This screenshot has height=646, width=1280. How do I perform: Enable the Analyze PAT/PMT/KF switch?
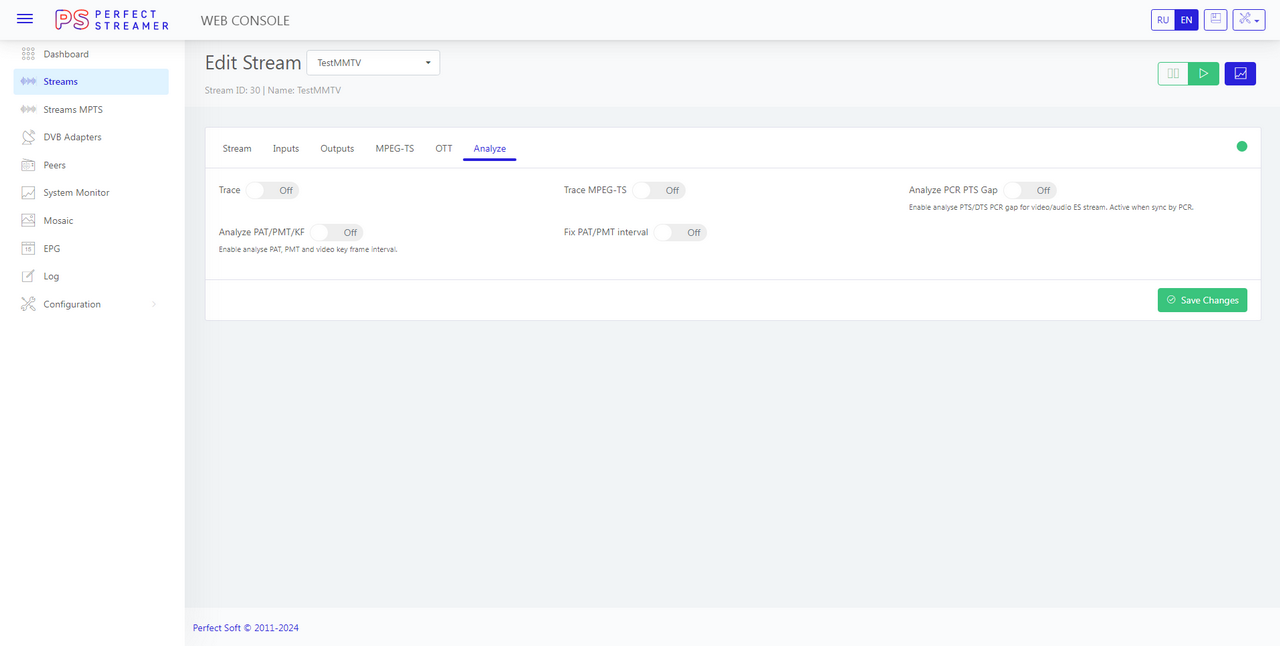[x=336, y=232]
